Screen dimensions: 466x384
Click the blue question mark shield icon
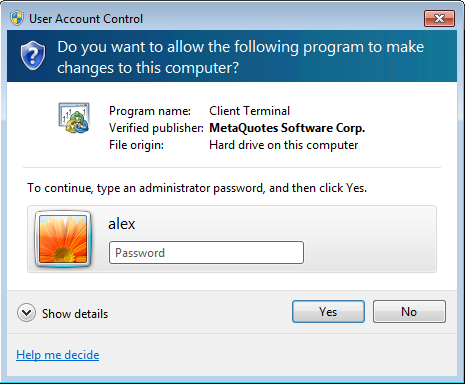(x=33, y=56)
